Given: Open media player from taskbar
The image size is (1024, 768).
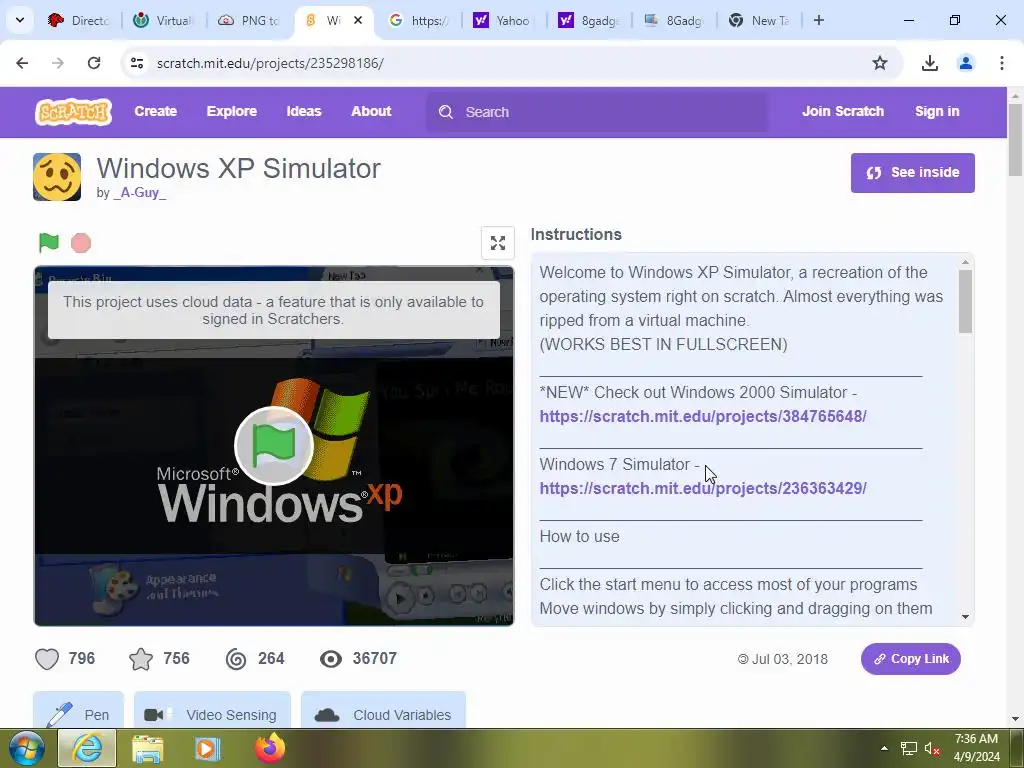Looking at the screenshot, I should [207, 748].
